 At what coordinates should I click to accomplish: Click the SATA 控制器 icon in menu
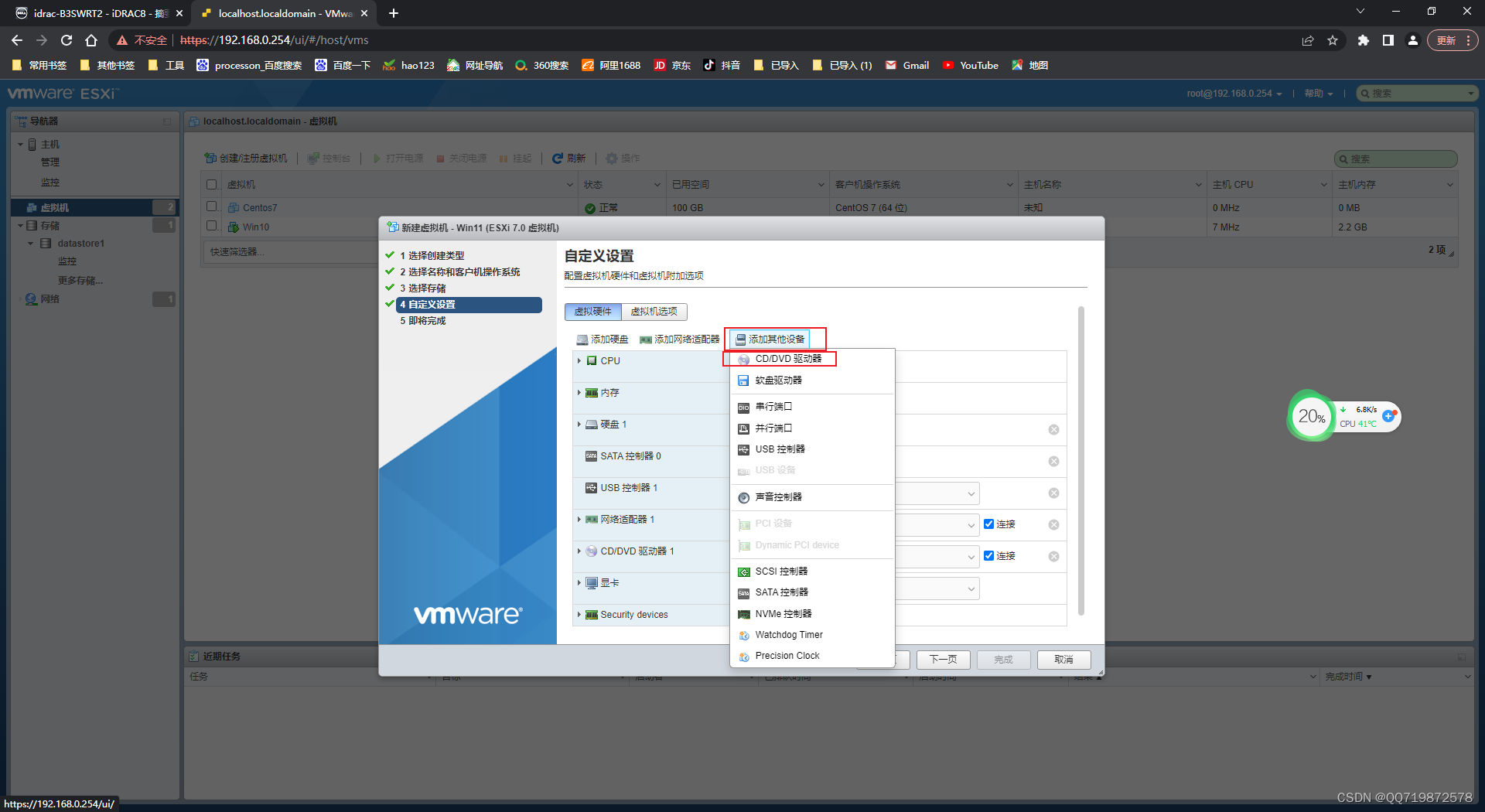point(743,592)
